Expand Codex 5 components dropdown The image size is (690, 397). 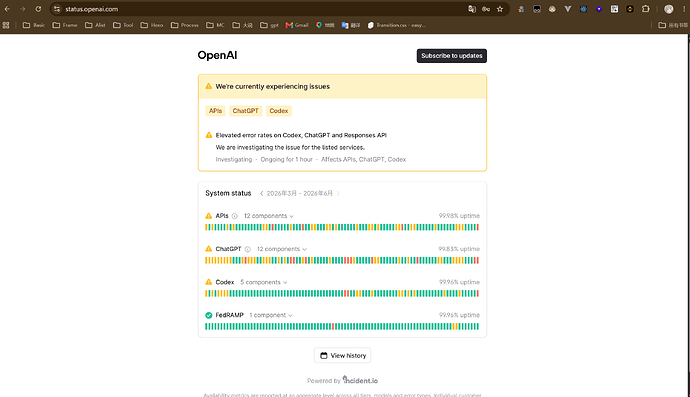coord(264,282)
